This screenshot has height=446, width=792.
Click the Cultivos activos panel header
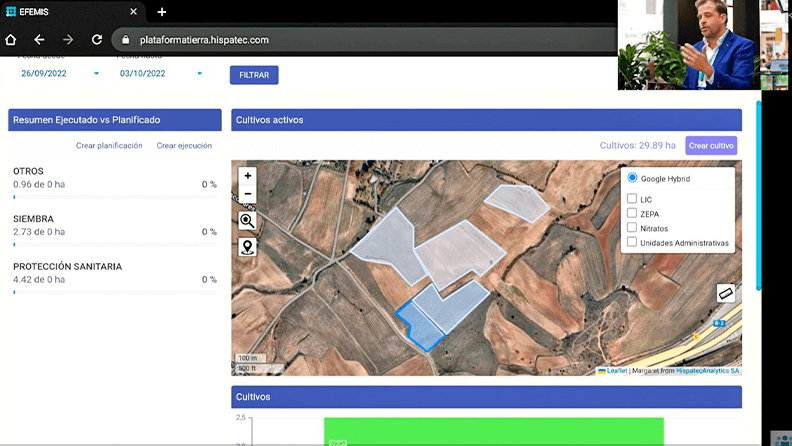(486, 120)
